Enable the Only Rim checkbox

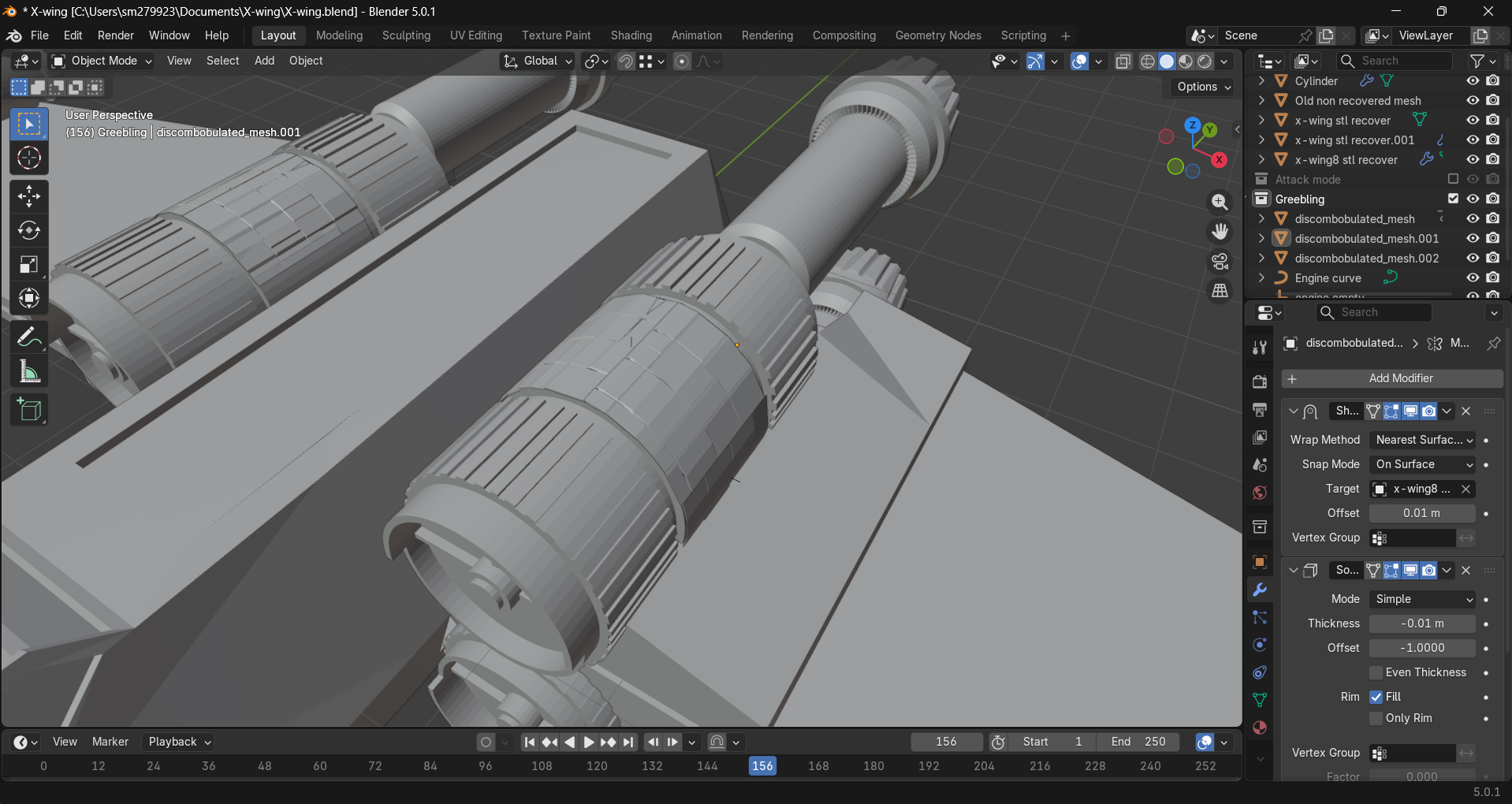tap(1376, 718)
